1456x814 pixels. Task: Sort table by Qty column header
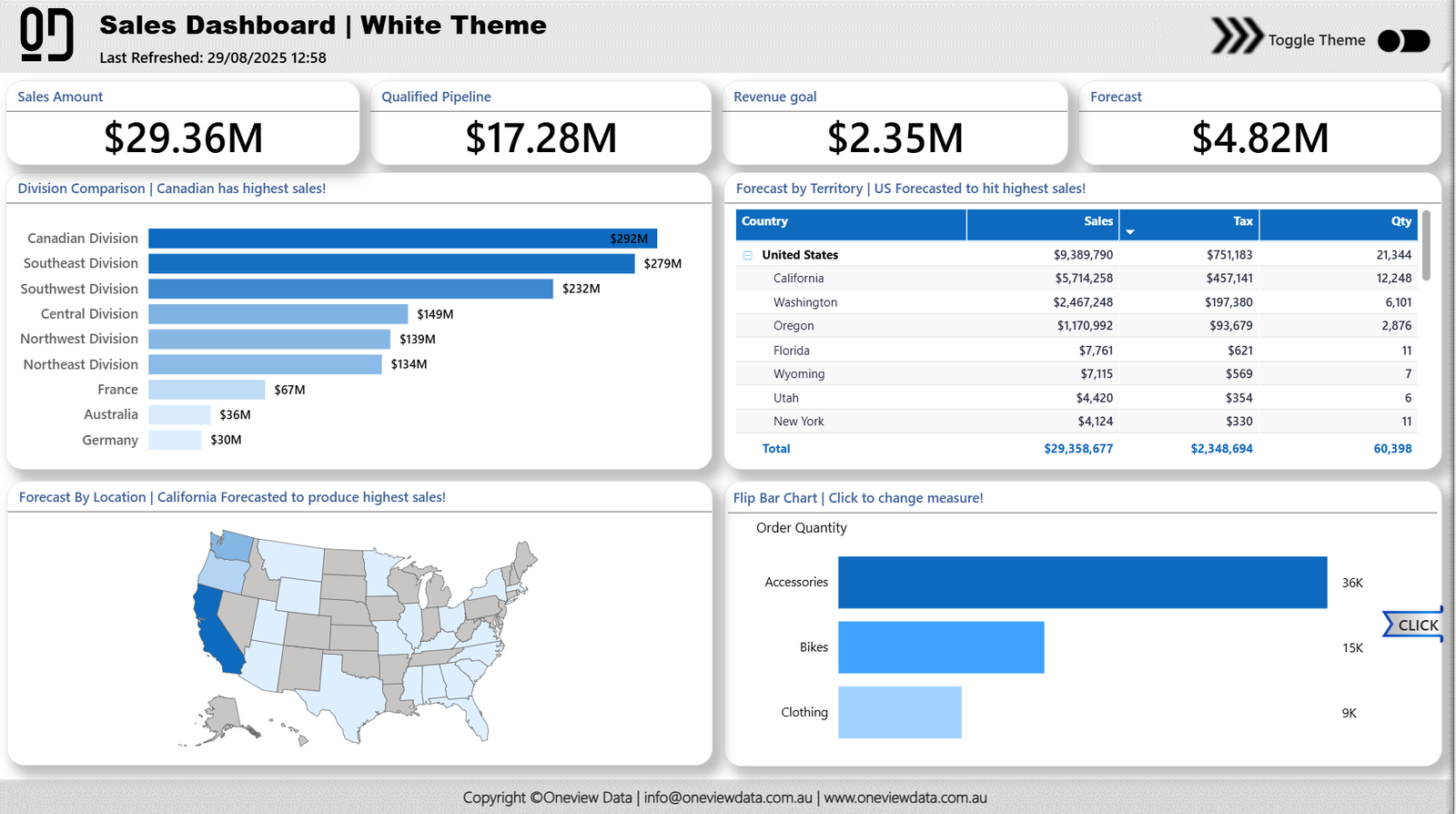coord(1400,221)
